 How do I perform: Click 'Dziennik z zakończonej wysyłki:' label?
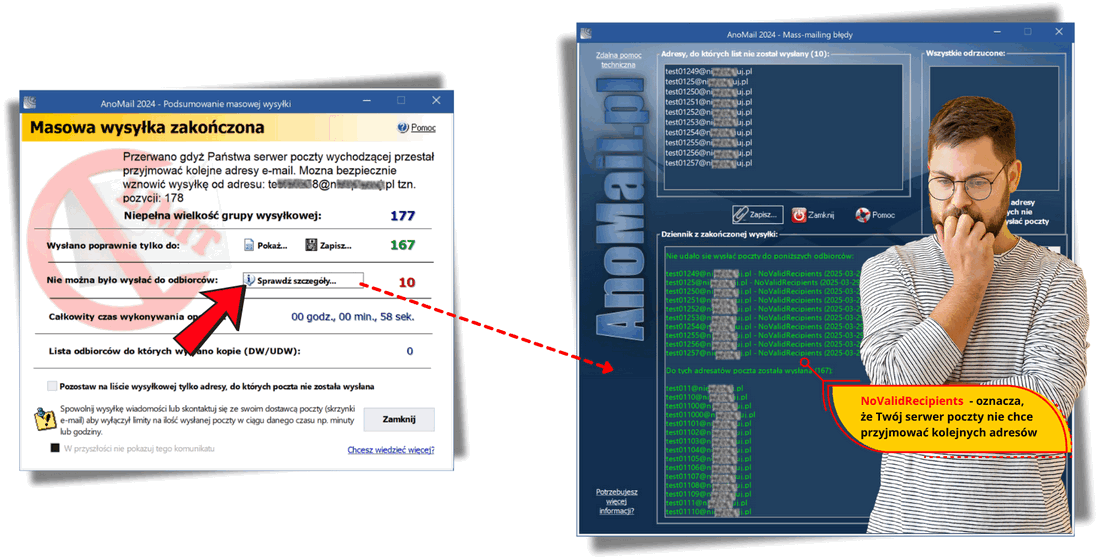pyautogui.click(x=719, y=234)
